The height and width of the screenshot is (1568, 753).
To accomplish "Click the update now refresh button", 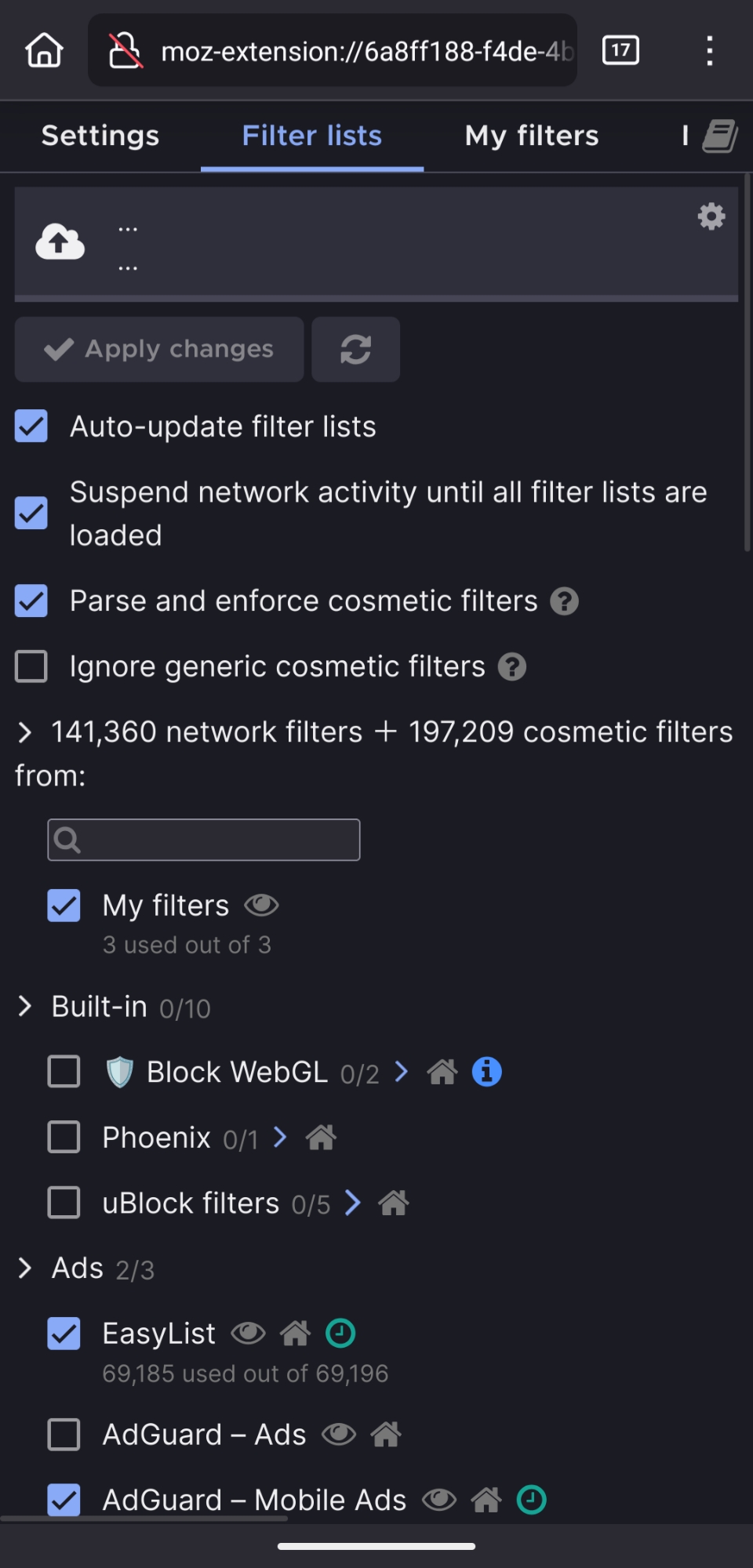I will point(355,350).
